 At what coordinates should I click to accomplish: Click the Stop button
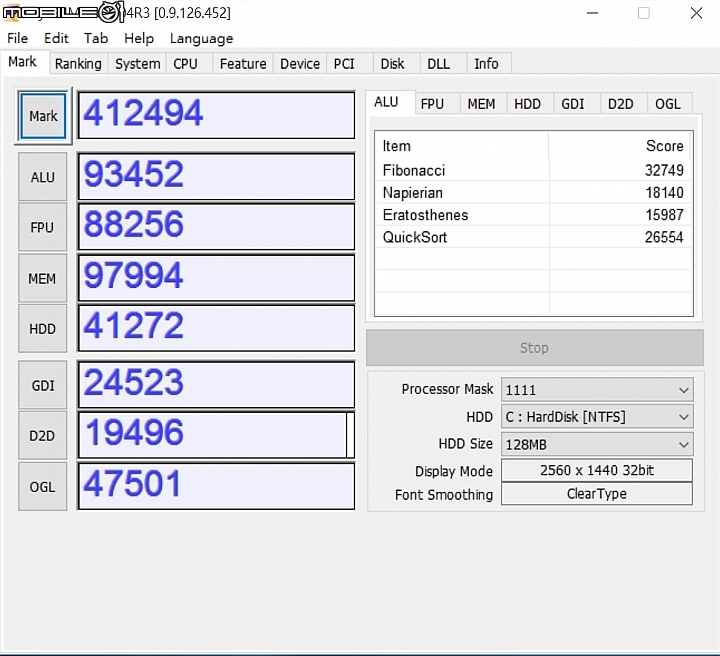pos(534,348)
